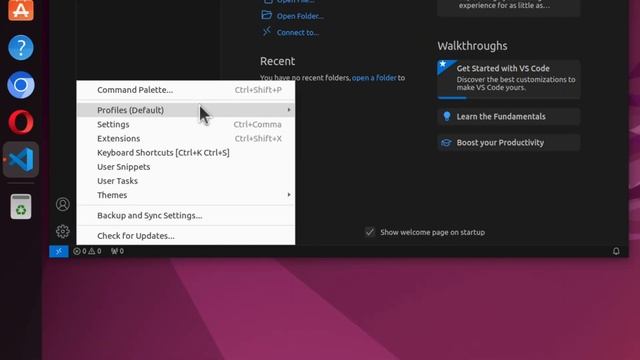Click the Manage gear icon
Image resolution: width=640 pixels, height=360 pixels.
[62, 231]
